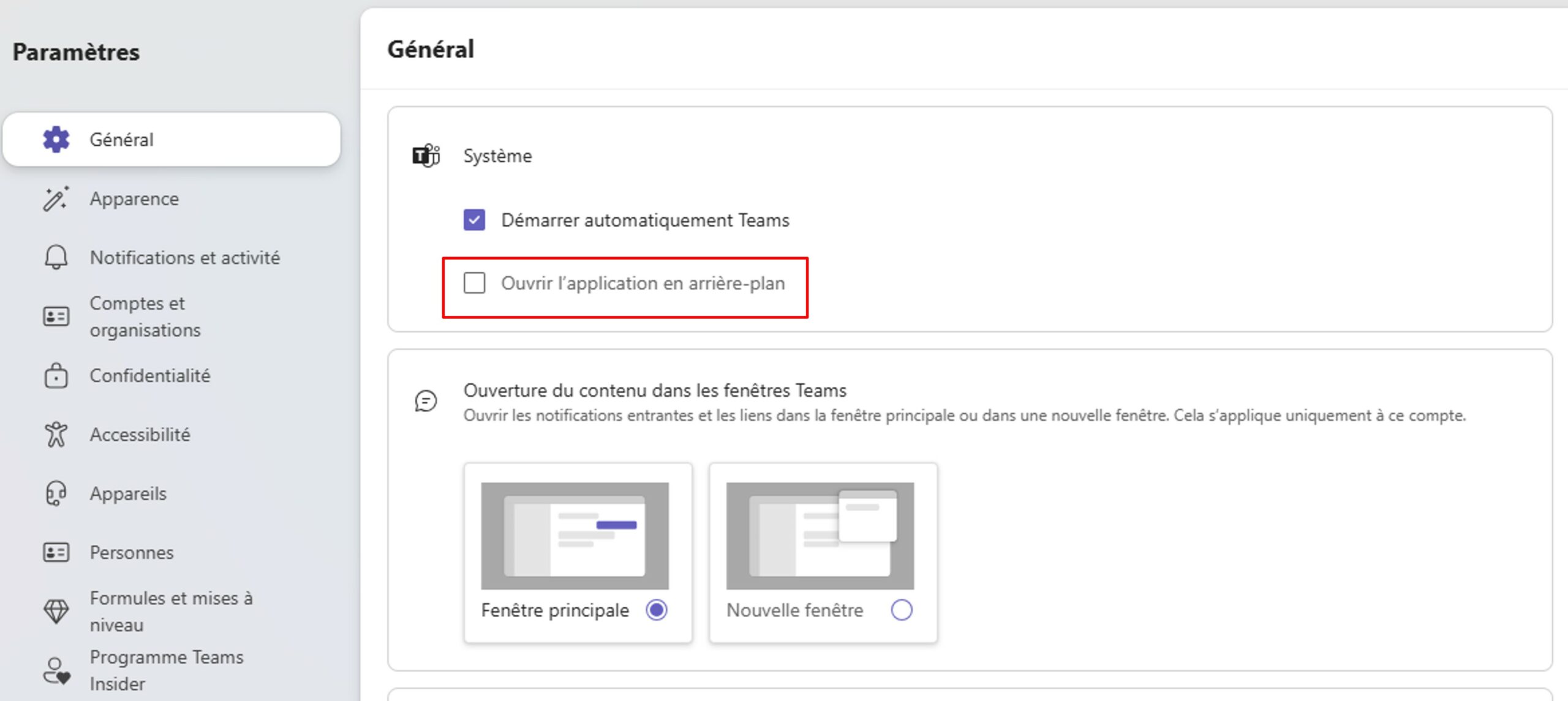This screenshot has width=1568, height=701.
Task: Click the chat bubble icon beside Ouverture du contenu
Action: [x=426, y=401]
